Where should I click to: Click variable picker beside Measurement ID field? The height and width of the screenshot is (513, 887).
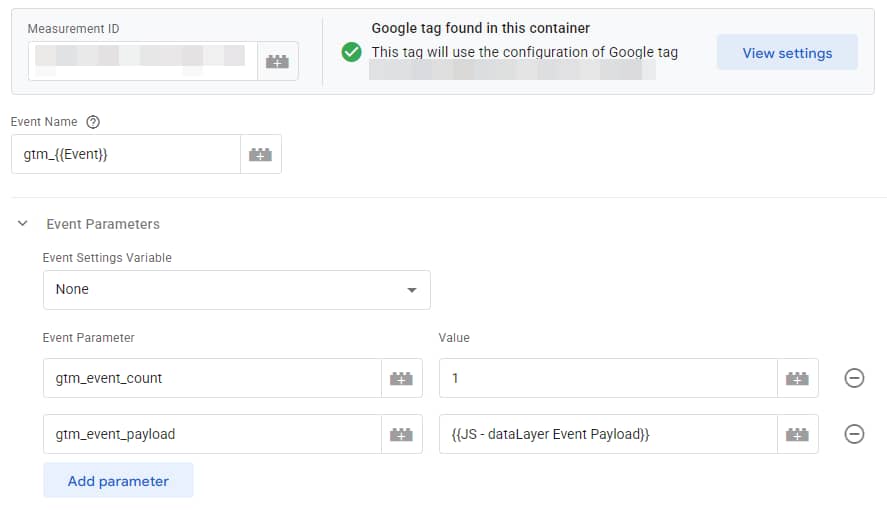point(277,61)
